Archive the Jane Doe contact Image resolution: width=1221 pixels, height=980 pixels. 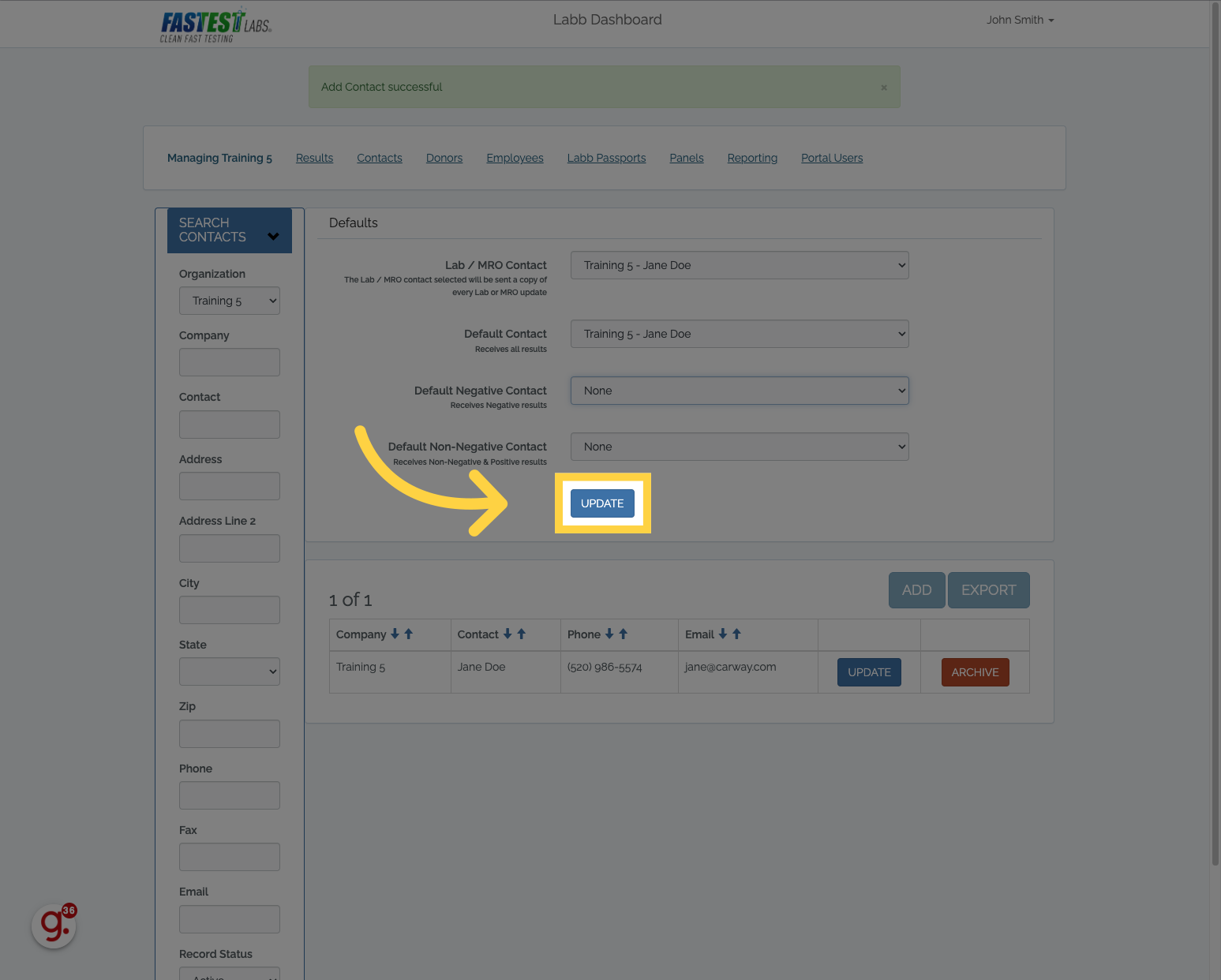click(975, 672)
